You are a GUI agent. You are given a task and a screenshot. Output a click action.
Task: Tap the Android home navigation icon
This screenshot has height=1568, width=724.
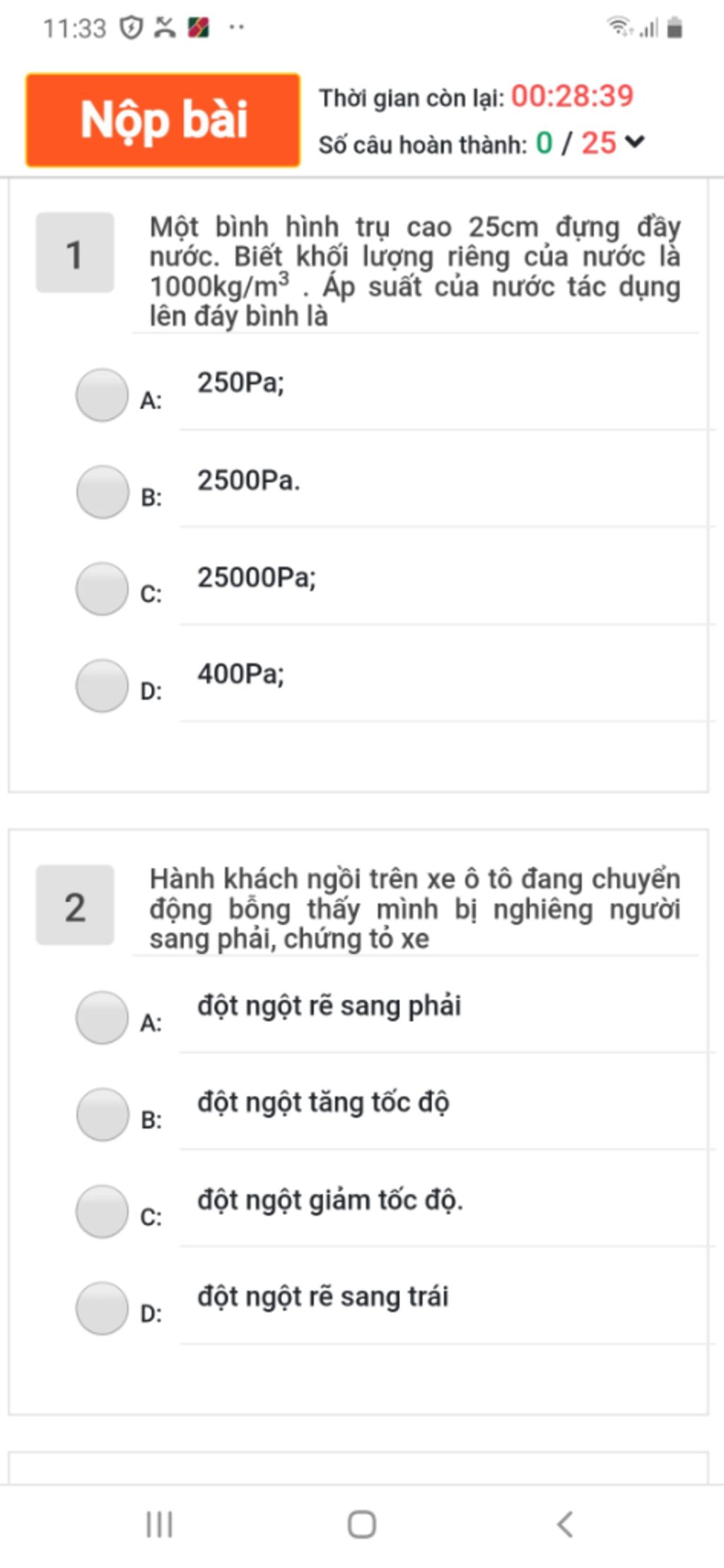click(x=361, y=1524)
